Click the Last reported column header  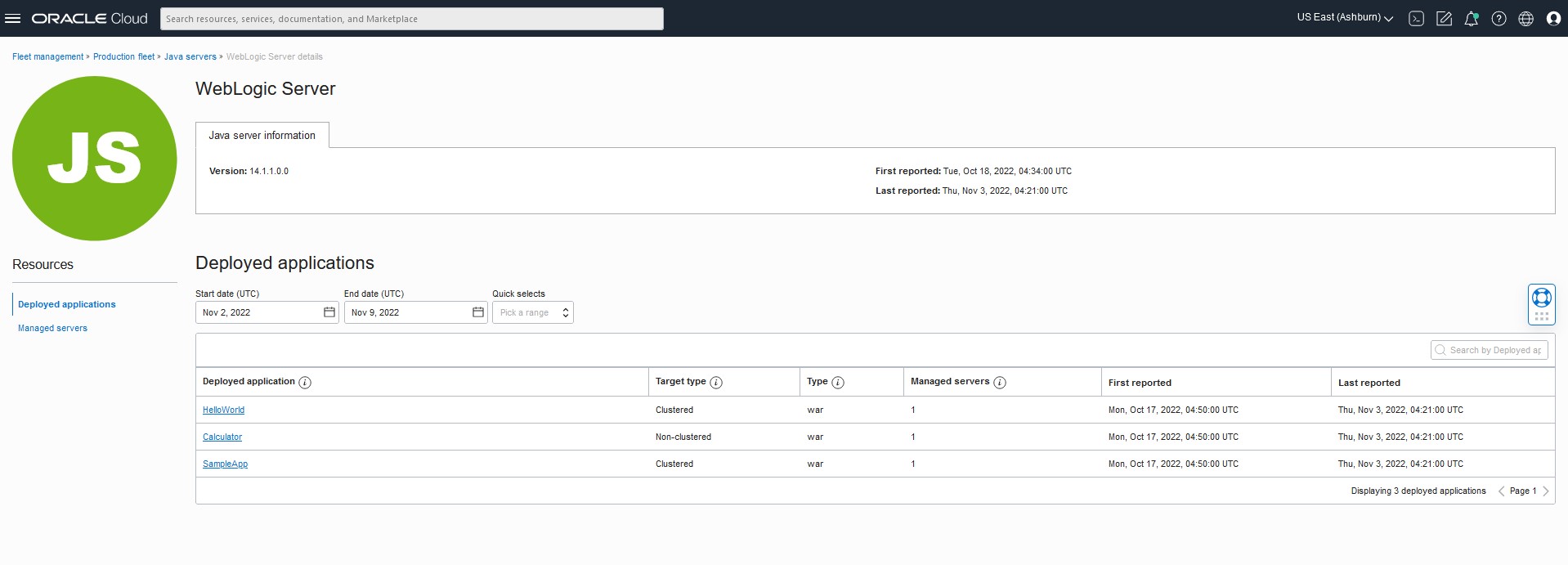(x=1369, y=383)
